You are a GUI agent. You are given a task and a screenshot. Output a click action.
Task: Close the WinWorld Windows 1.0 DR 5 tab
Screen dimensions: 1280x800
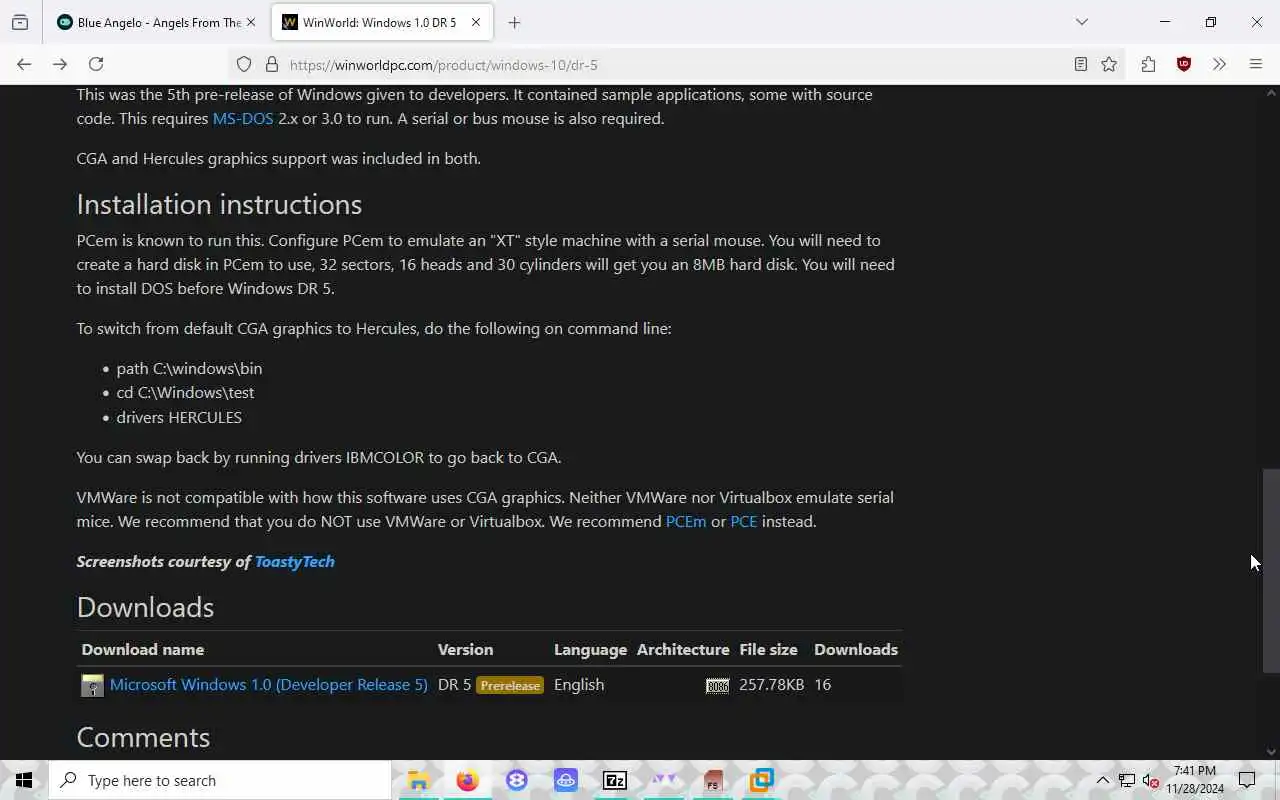[476, 22]
